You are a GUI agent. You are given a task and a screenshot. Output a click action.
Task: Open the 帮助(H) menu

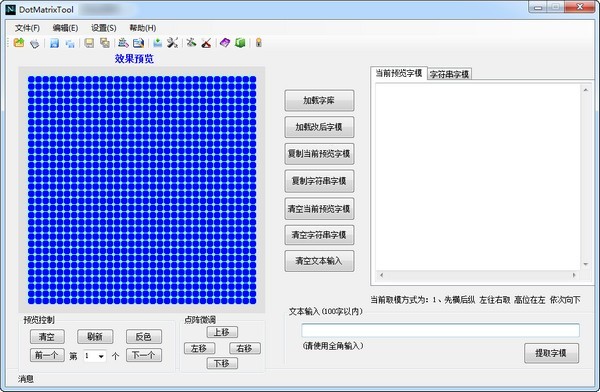(x=143, y=28)
